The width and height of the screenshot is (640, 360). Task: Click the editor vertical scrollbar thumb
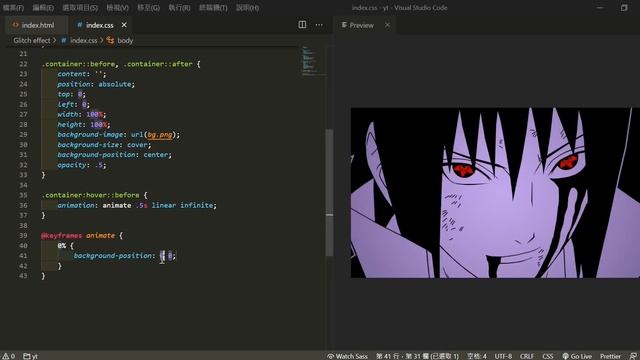tap(329, 192)
